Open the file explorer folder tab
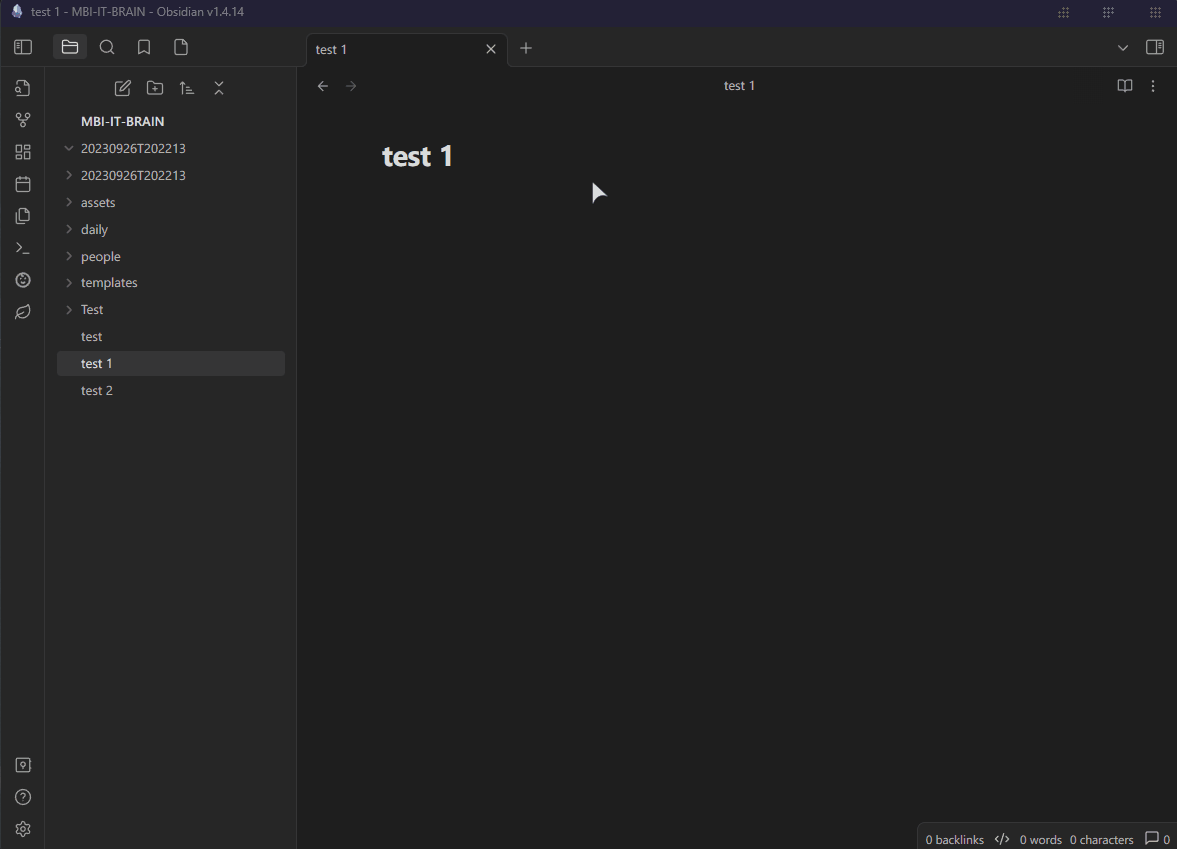Image resolution: width=1177 pixels, height=849 pixels. [x=70, y=47]
